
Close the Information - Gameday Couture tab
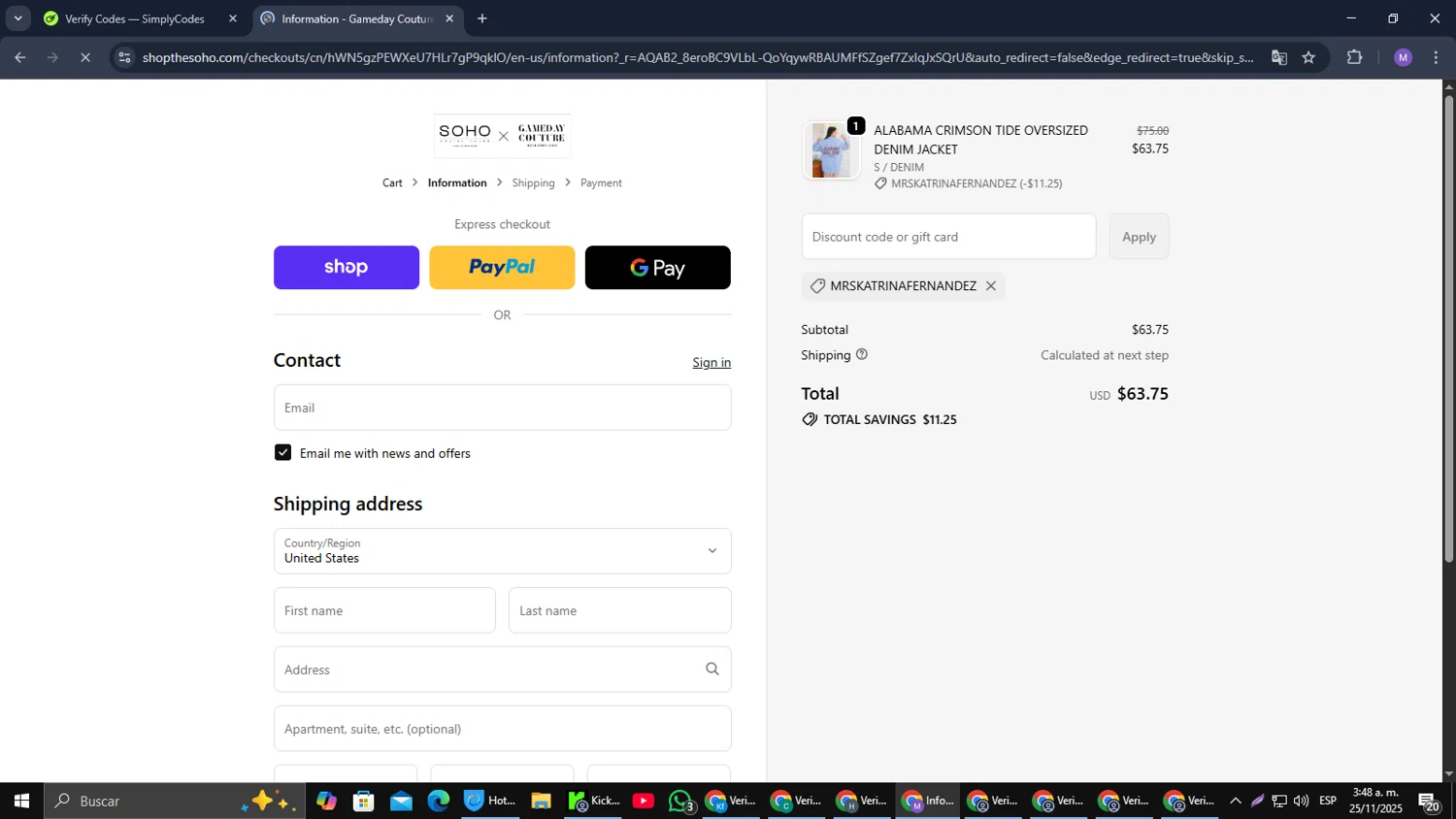coord(449,18)
